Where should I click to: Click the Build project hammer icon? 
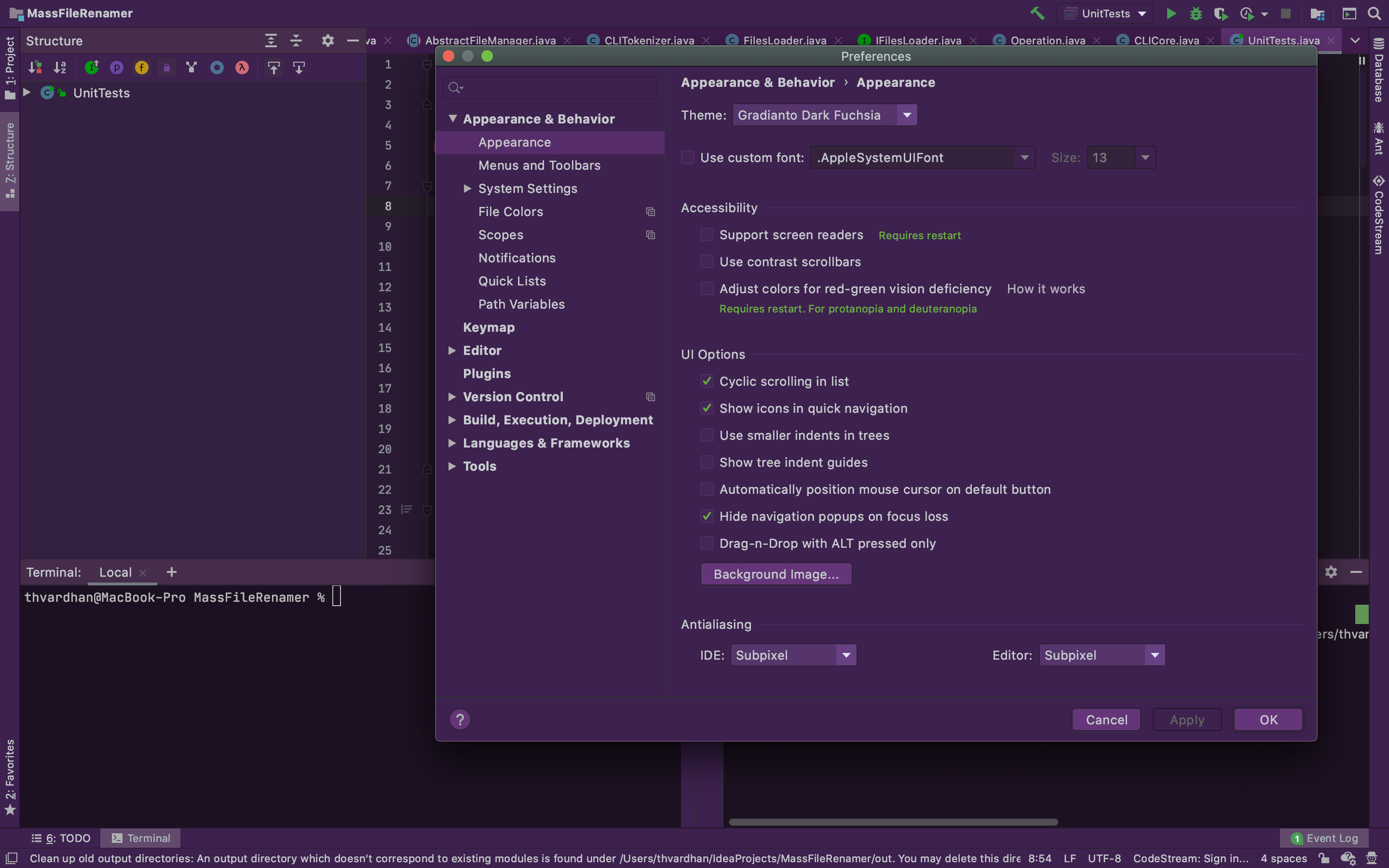1037,13
